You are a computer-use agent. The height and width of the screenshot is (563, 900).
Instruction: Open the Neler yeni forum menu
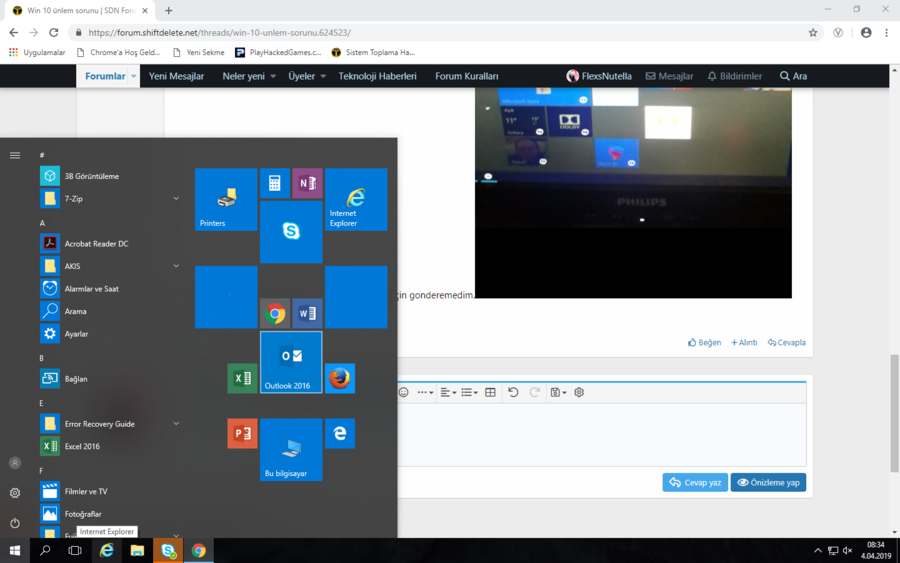tap(244, 76)
